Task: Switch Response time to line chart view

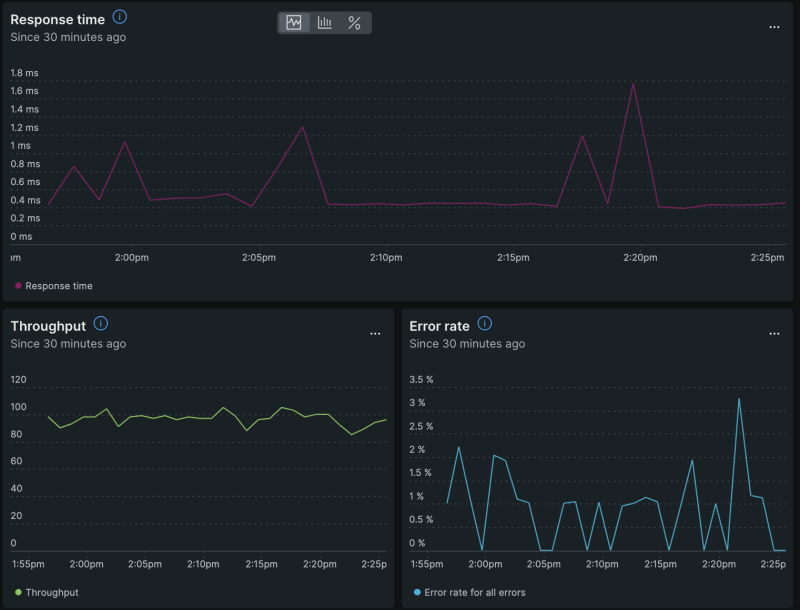Action: tap(294, 23)
